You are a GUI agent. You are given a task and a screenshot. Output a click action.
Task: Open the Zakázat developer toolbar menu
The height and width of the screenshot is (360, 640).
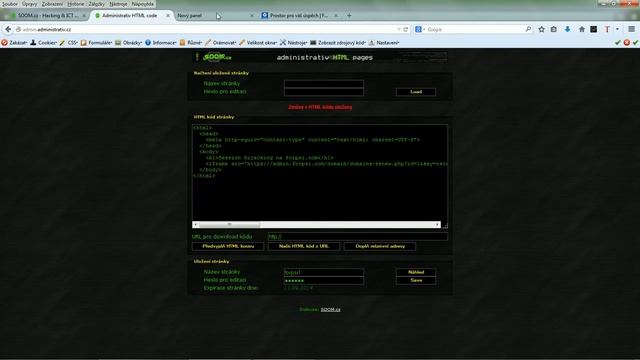point(15,42)
